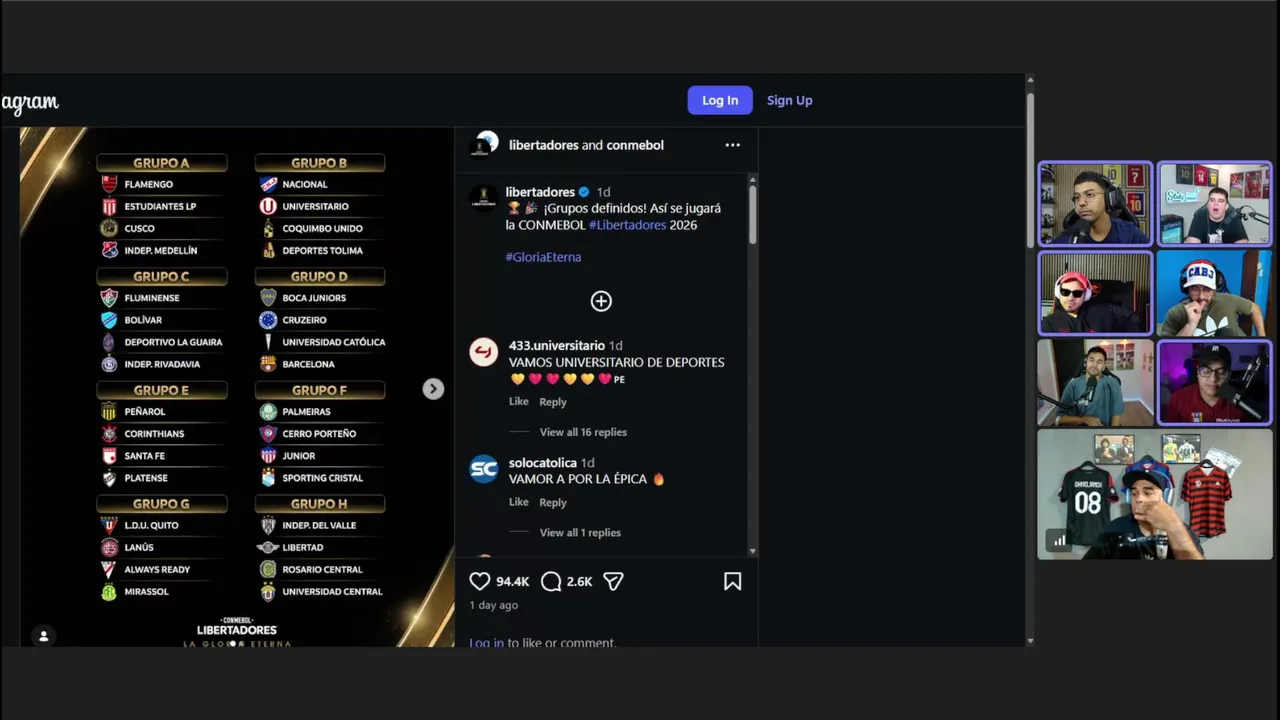The image size is (1280, 720).
Task: Show tagged people icon on image
Action: [x=43, y=635]
